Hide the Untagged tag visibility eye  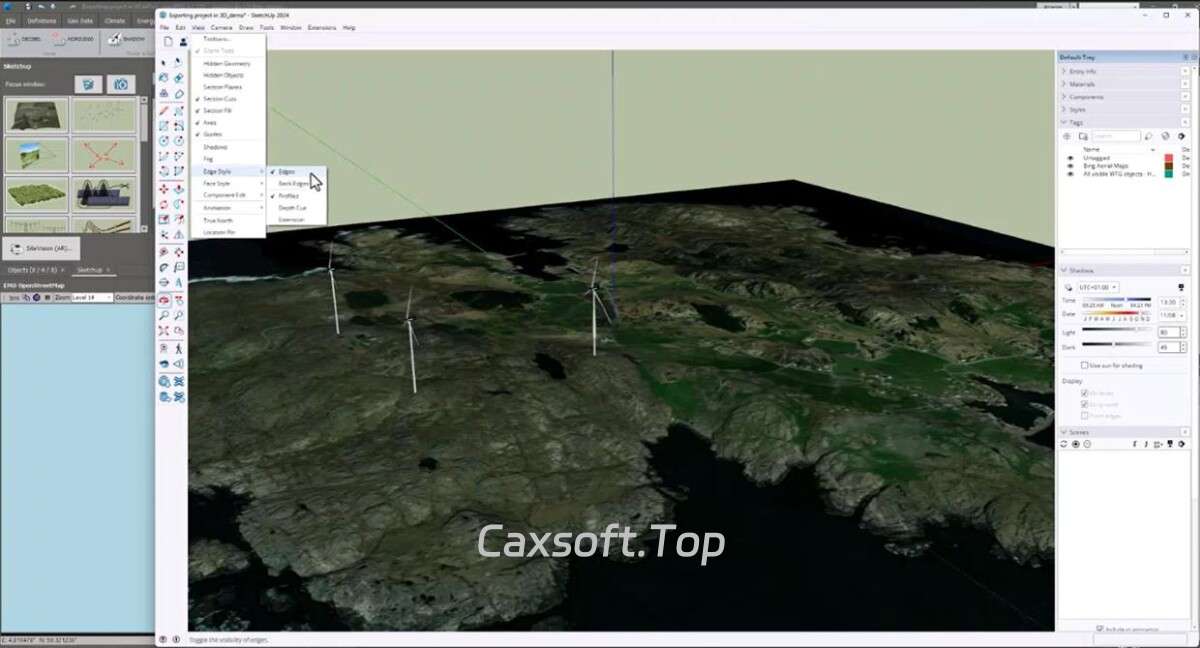pos(1070,158)
